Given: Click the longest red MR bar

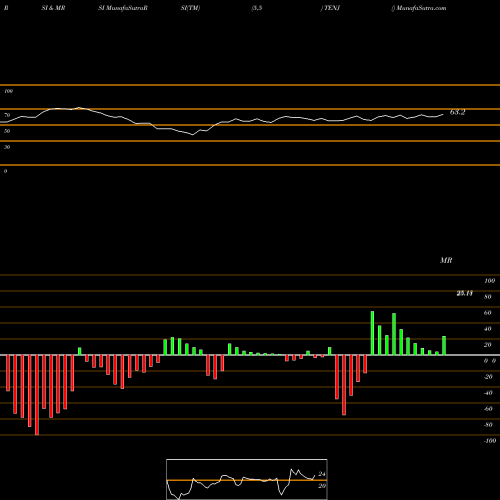Looking at the screenshot, I should (37, 395).
